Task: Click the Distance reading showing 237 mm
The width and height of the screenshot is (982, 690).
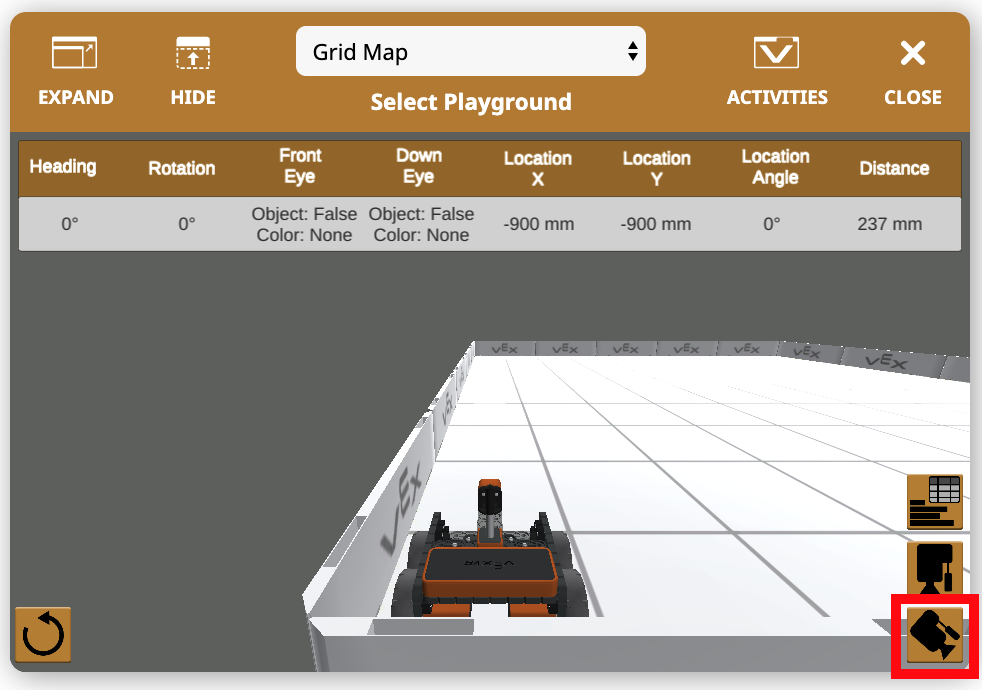Action: tap(889, 223)
